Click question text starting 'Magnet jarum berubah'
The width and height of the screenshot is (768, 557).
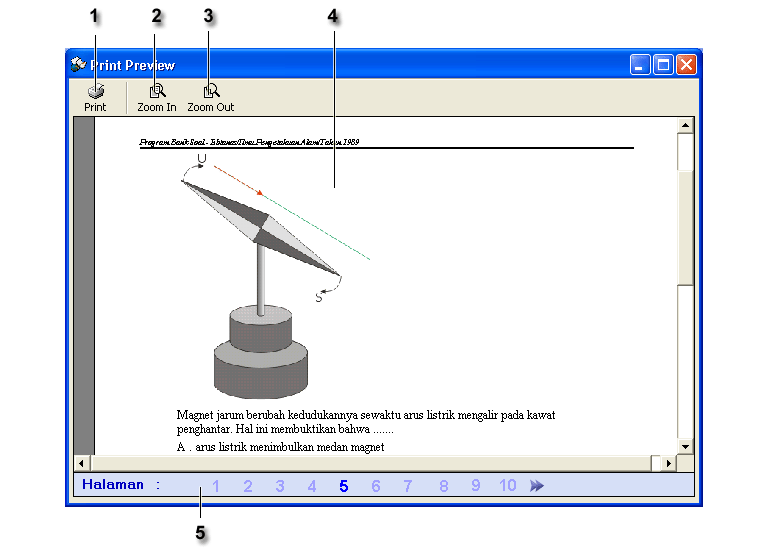tap(366, 422)
